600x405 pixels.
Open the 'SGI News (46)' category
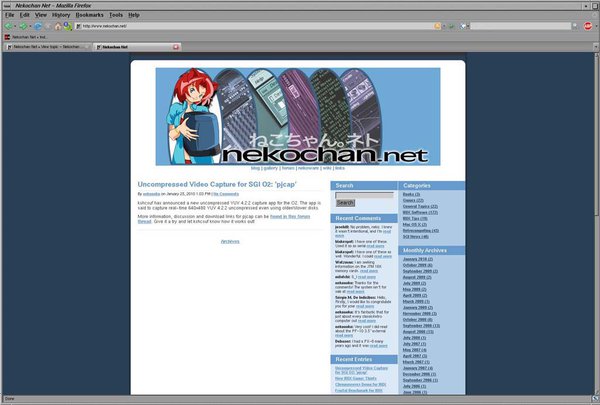pyautogui.click(x=416, y=237)
